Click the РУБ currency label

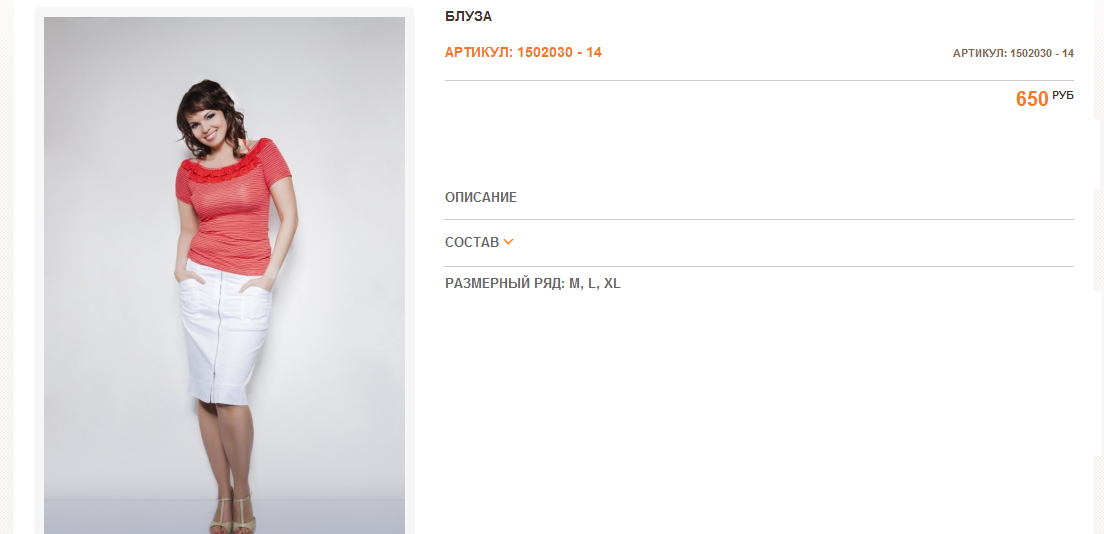(1063, 95)
